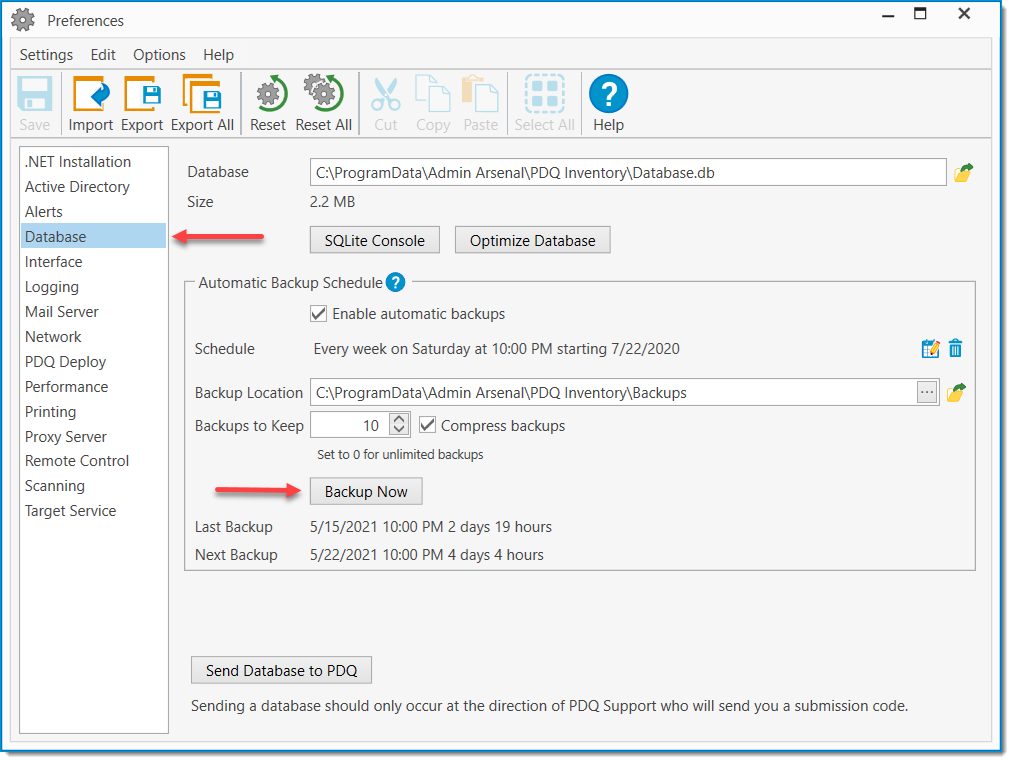Open Help from the toolbar
Screen dimensions: 1012x762
point(608,103)
